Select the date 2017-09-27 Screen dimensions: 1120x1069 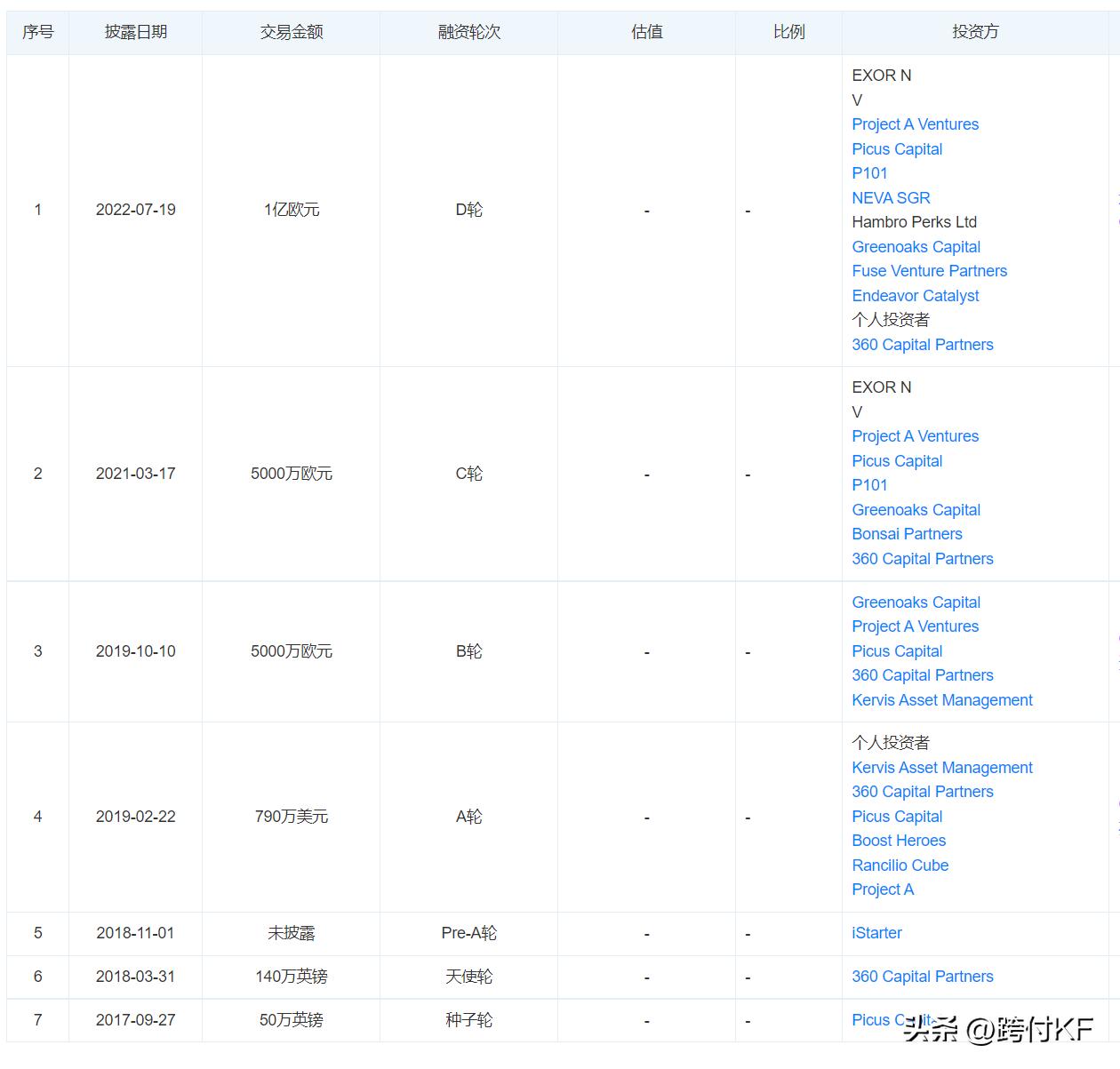(135, 1020)
